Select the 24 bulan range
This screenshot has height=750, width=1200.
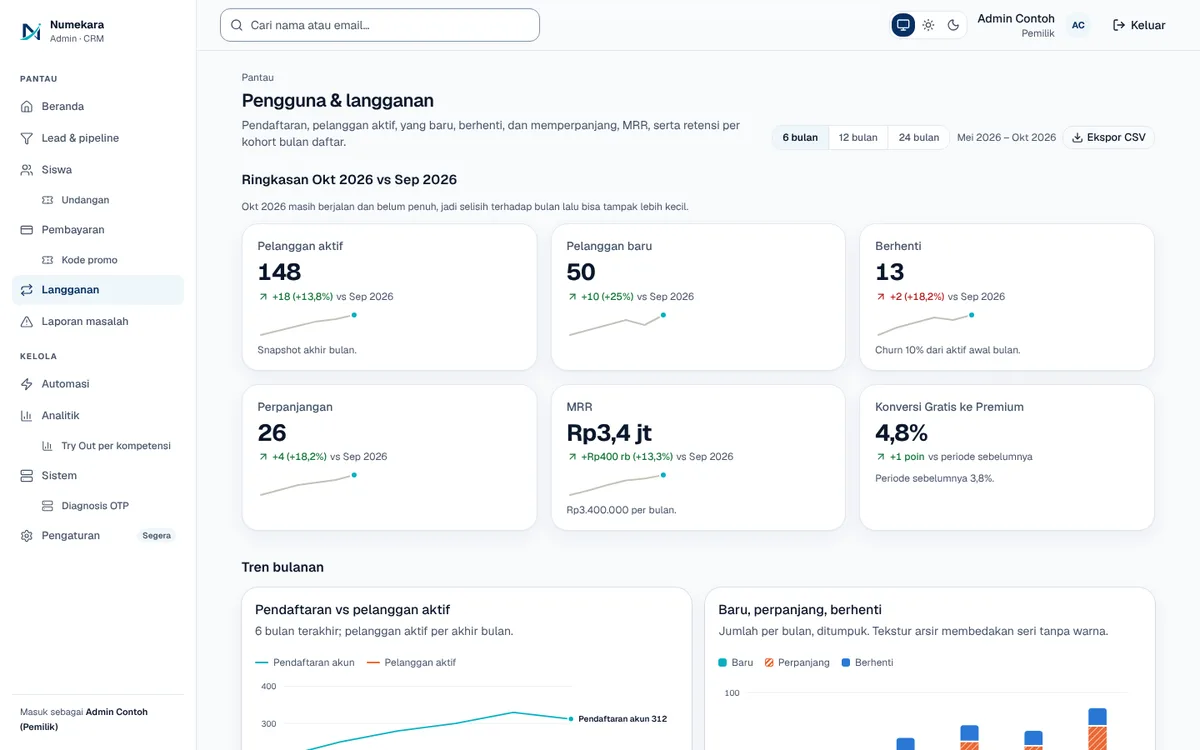[x=919, y=137]
